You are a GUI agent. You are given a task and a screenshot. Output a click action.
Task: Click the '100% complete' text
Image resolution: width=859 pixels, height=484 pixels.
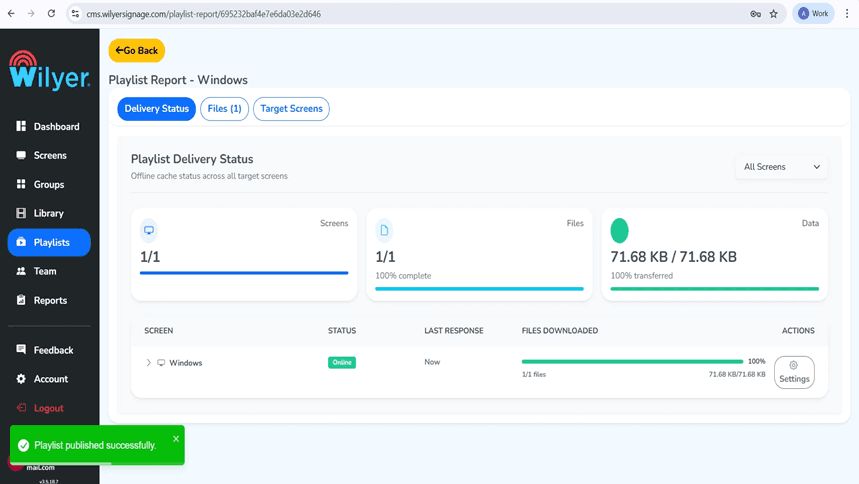tap(403, 276)
